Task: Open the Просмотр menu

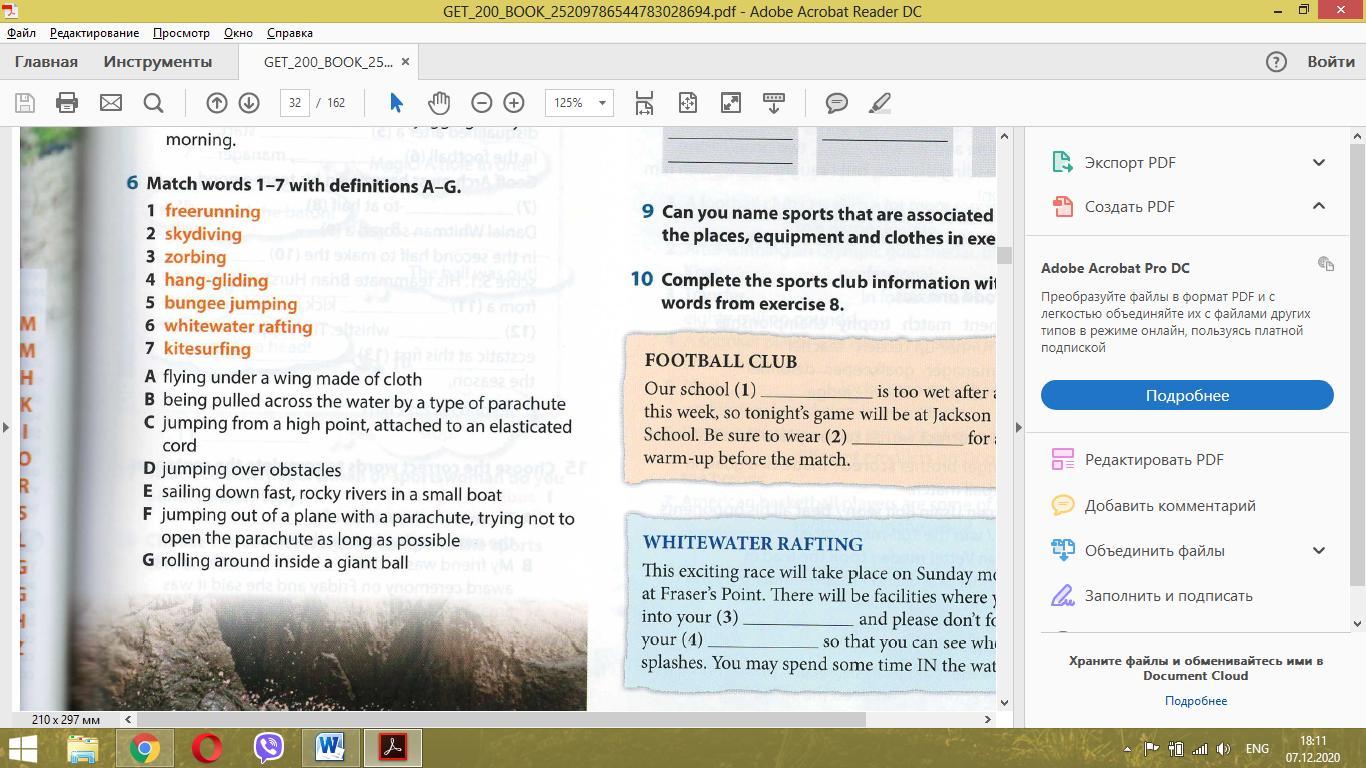Action: tap(181, 33)
